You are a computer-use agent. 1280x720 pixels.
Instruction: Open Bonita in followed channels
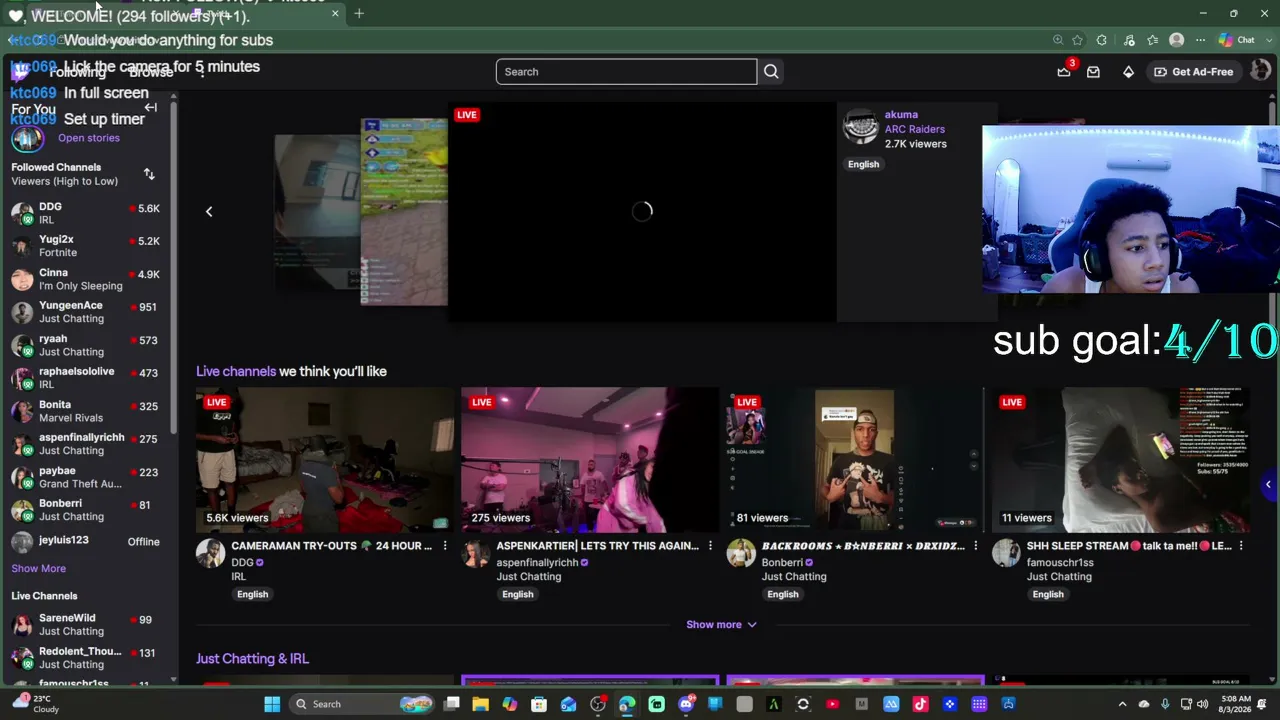[x=86, y=411]
